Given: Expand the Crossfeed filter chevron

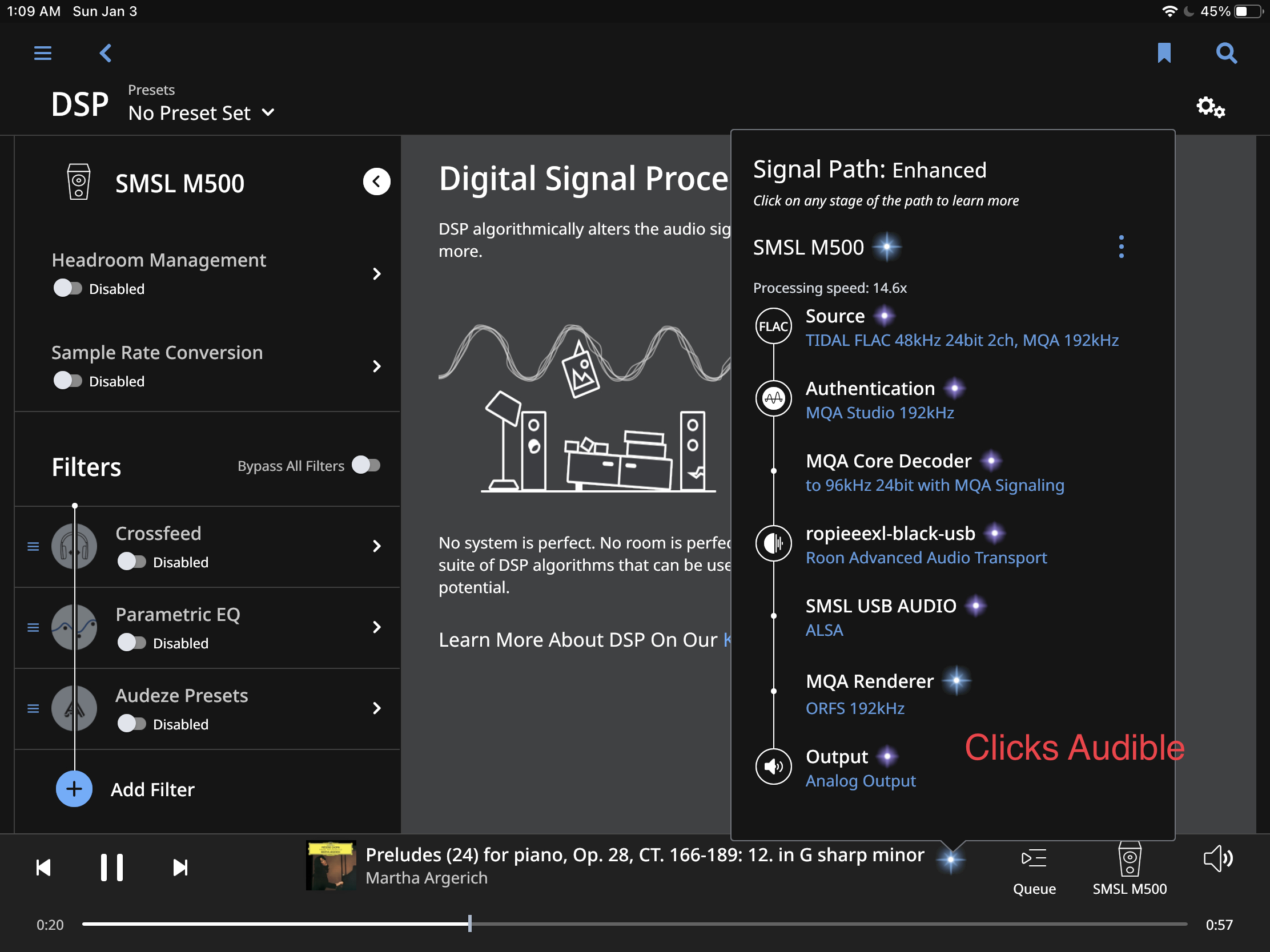Looking at the screenshot, I should click(x=377, y=546).
